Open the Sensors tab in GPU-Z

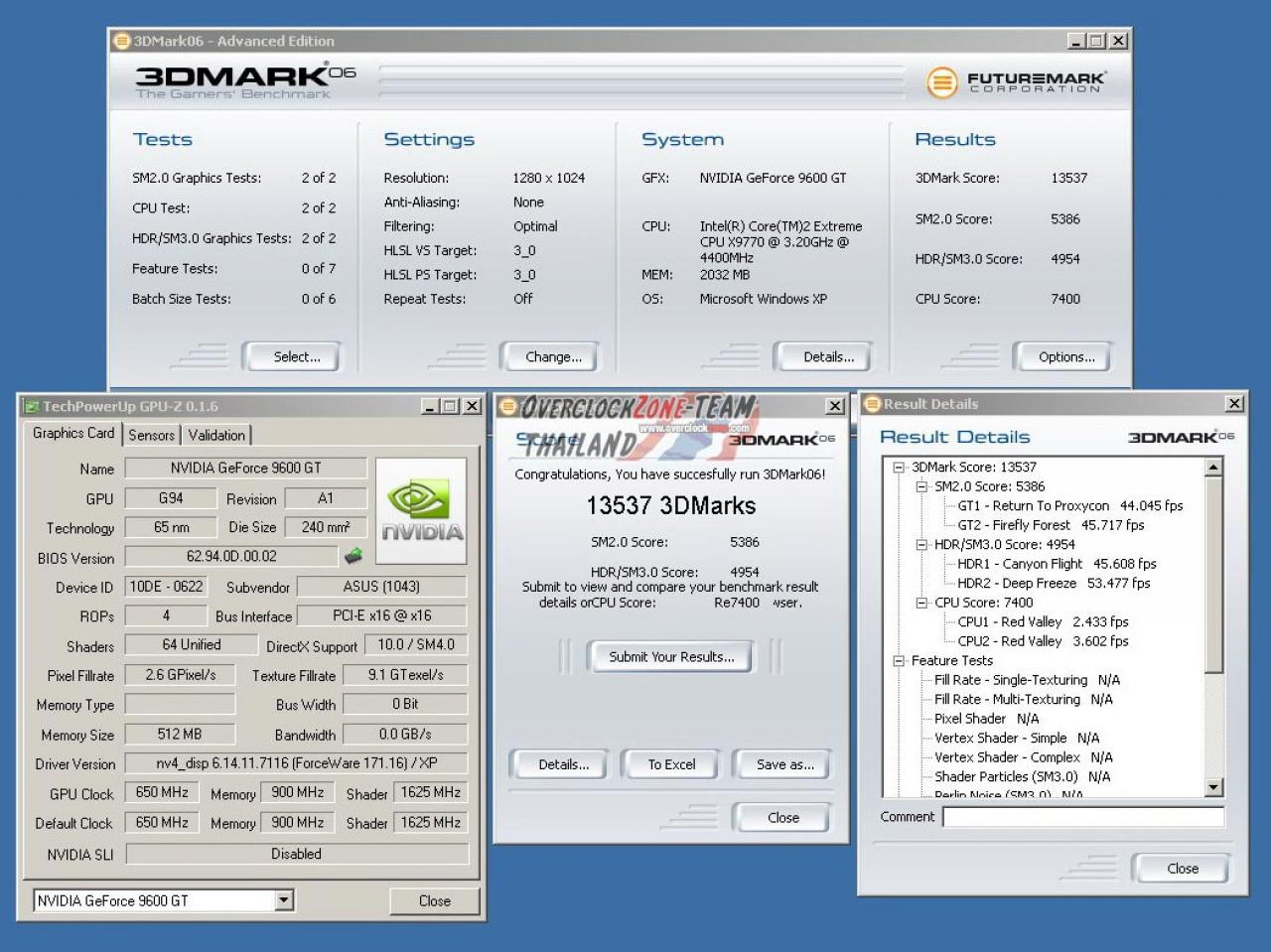pyautogui.click(x=151, y=435)
